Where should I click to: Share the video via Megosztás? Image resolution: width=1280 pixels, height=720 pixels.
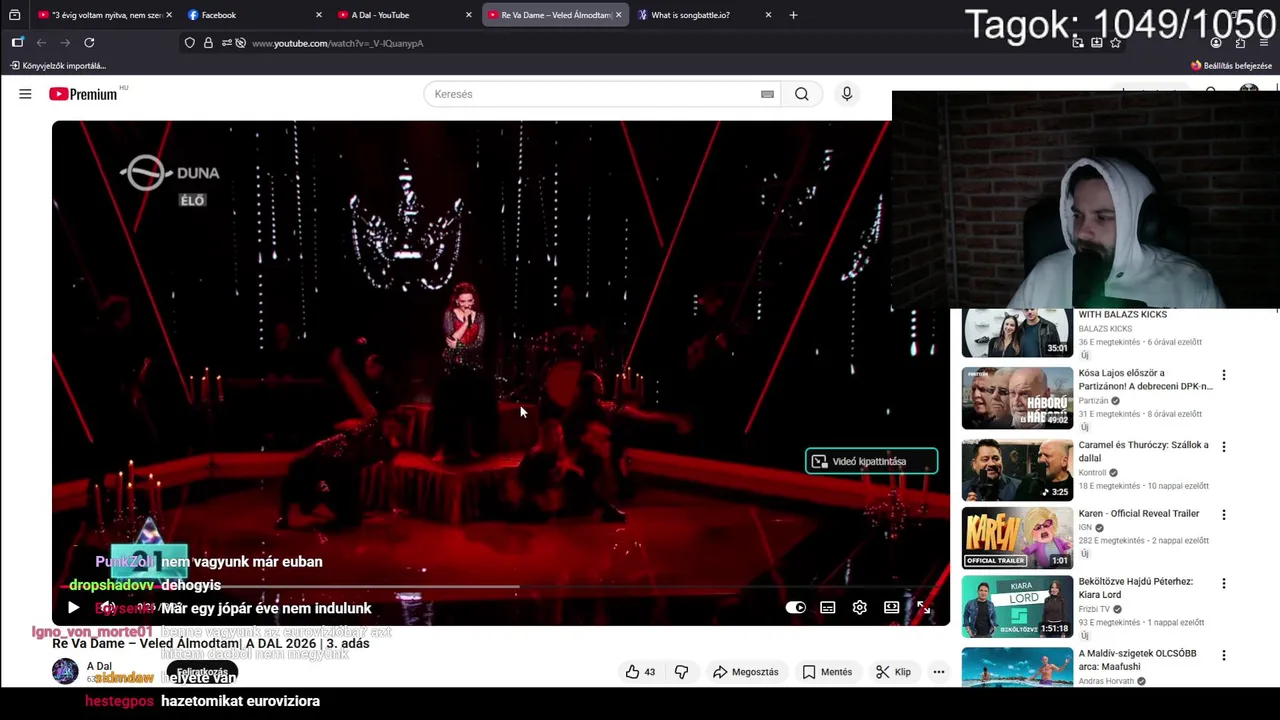[746, 672]
